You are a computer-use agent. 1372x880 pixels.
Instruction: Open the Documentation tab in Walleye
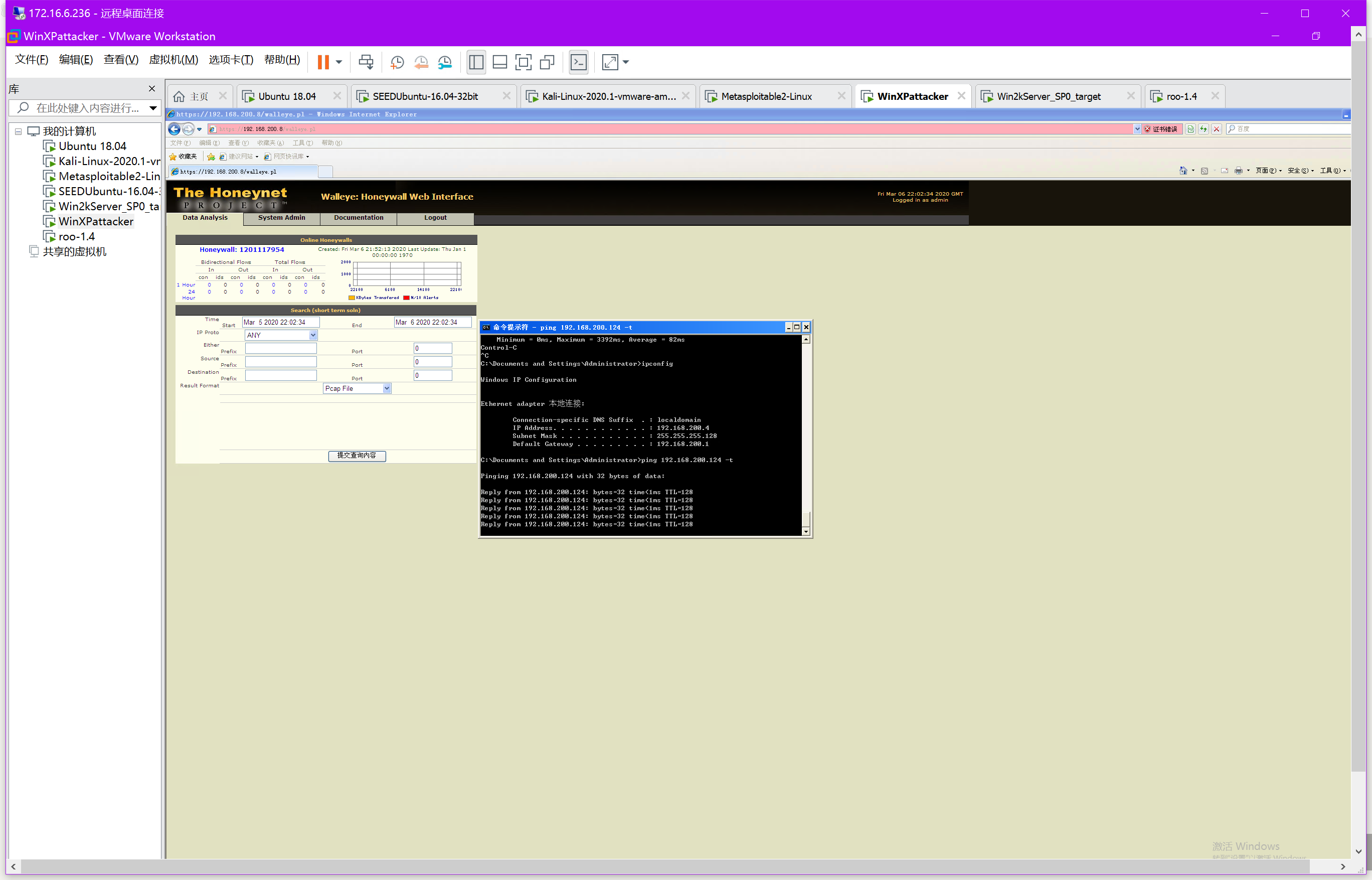[x=358, y=218]
